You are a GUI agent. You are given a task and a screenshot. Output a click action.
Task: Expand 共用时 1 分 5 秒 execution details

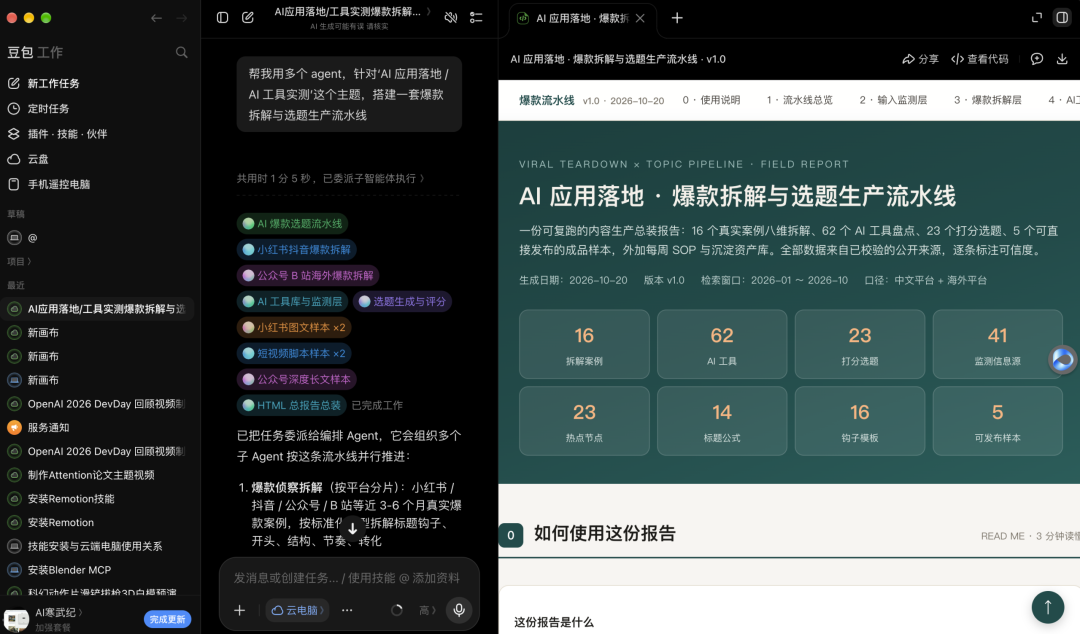331,178
